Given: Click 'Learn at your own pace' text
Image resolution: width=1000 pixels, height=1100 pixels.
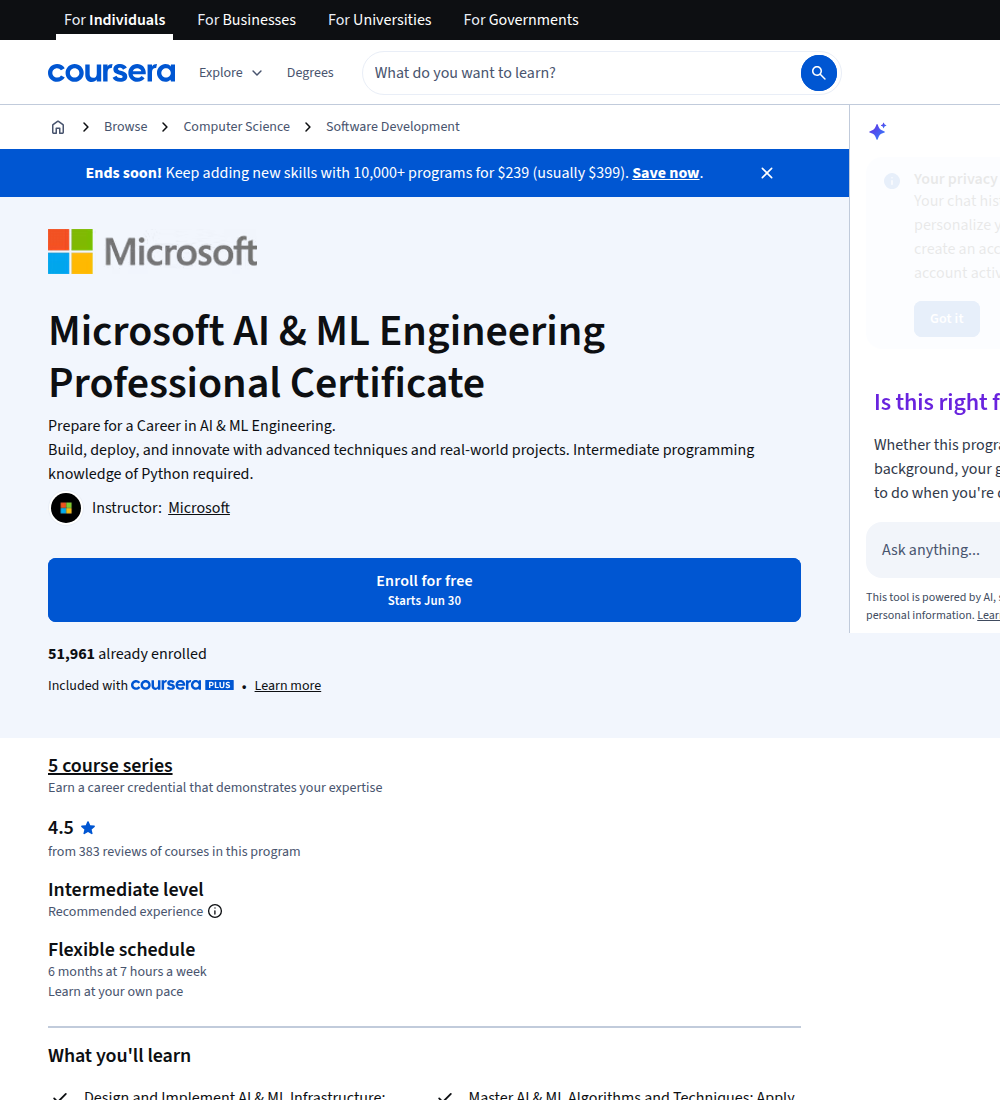Looking at the screenshot, I should point(116,992).
